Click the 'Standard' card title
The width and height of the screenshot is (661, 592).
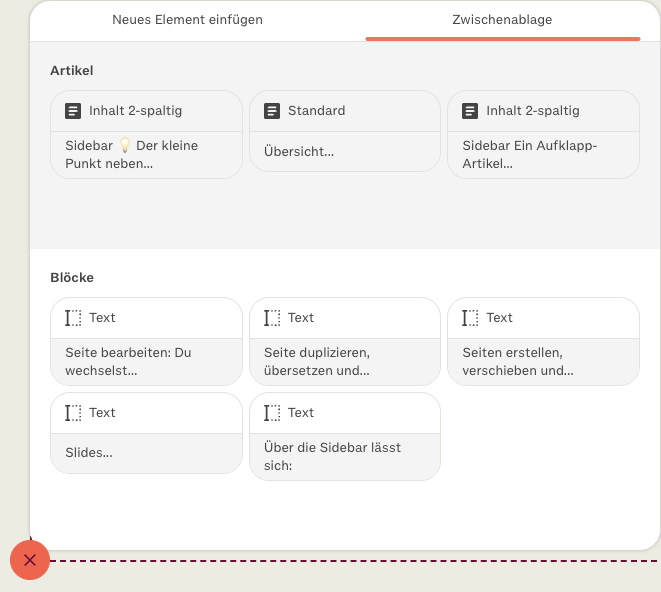pos(316,111)
